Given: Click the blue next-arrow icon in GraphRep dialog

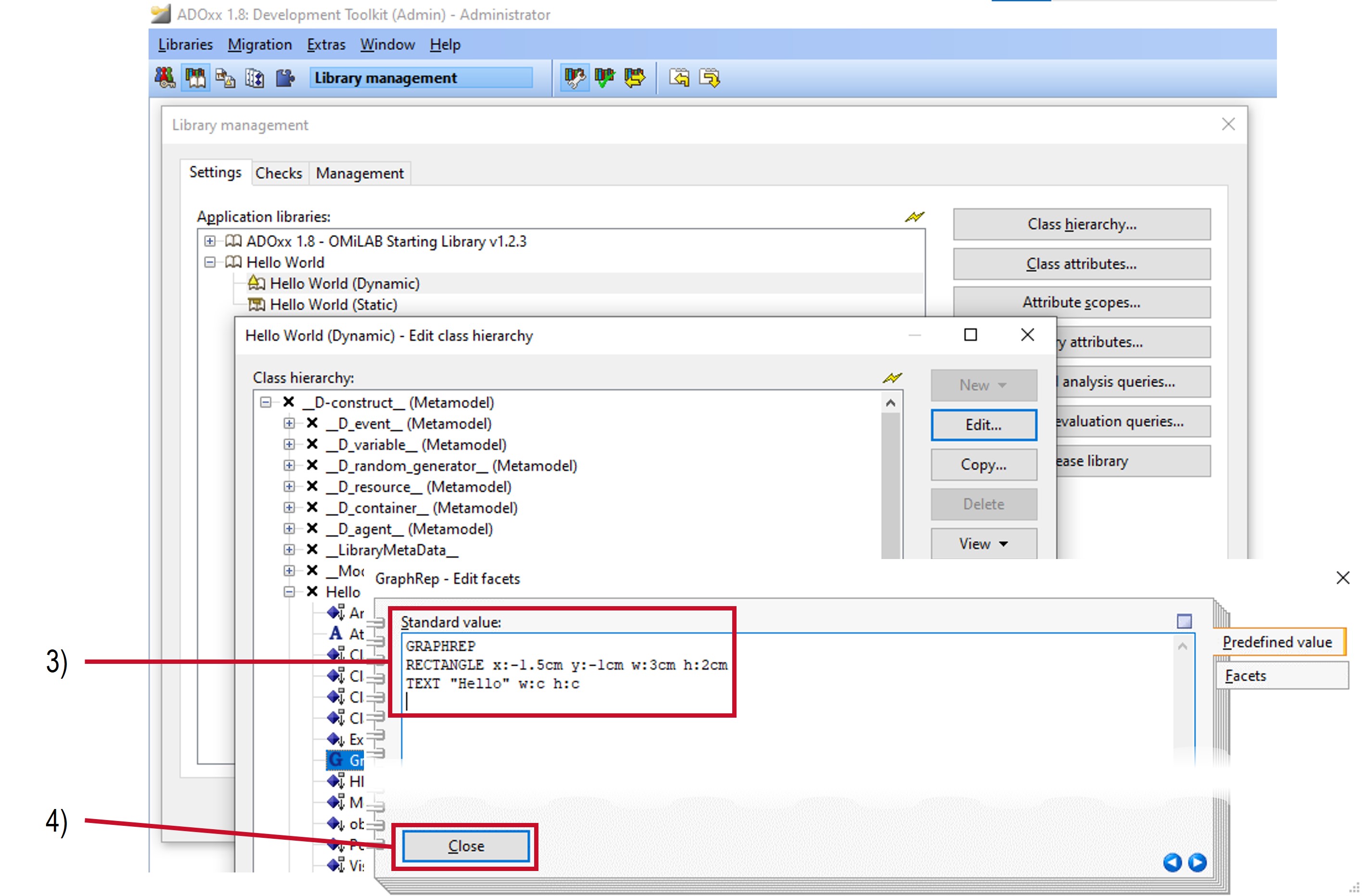Looking at the screenshot, I should (x=1197, y=862).
